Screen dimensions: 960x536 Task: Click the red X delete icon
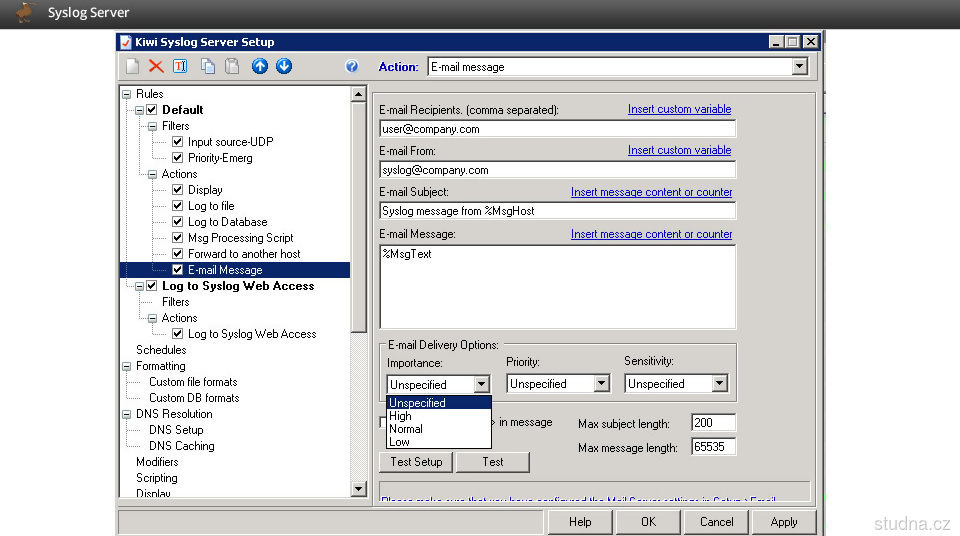pyautogui.click(x=156, y=67)
